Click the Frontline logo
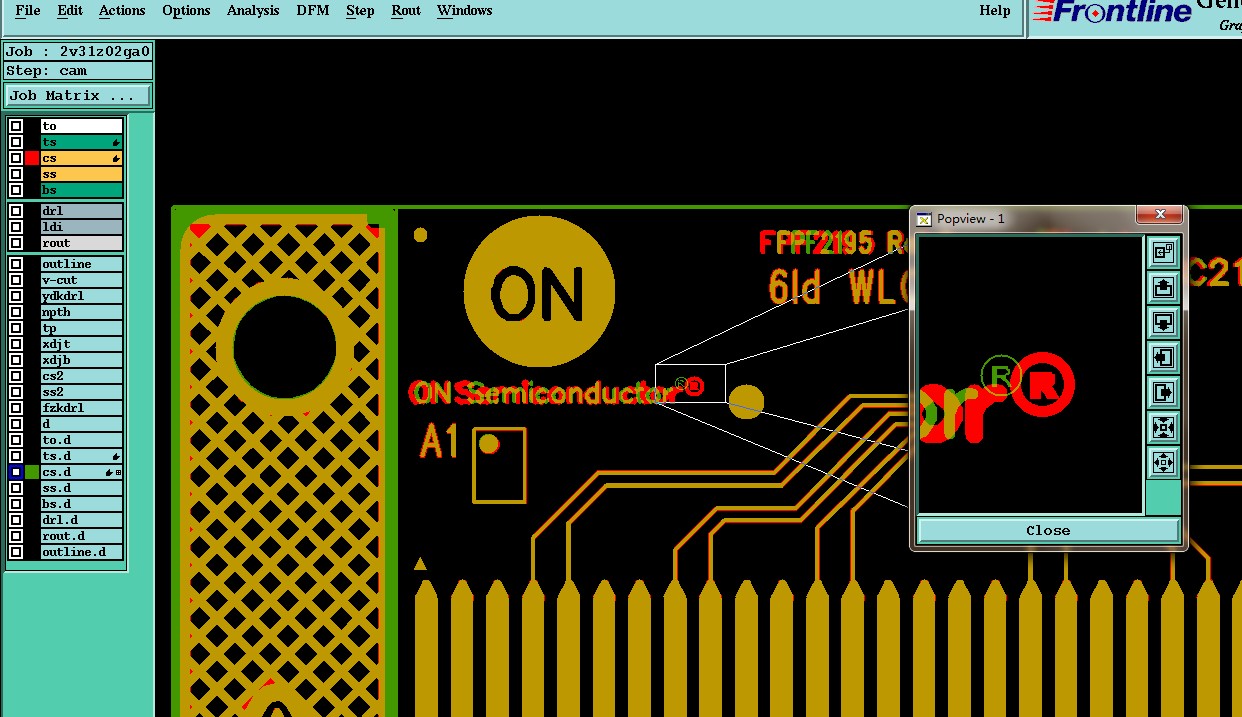The width and height of the screenshot is (1242, 717). [1112, 12]
